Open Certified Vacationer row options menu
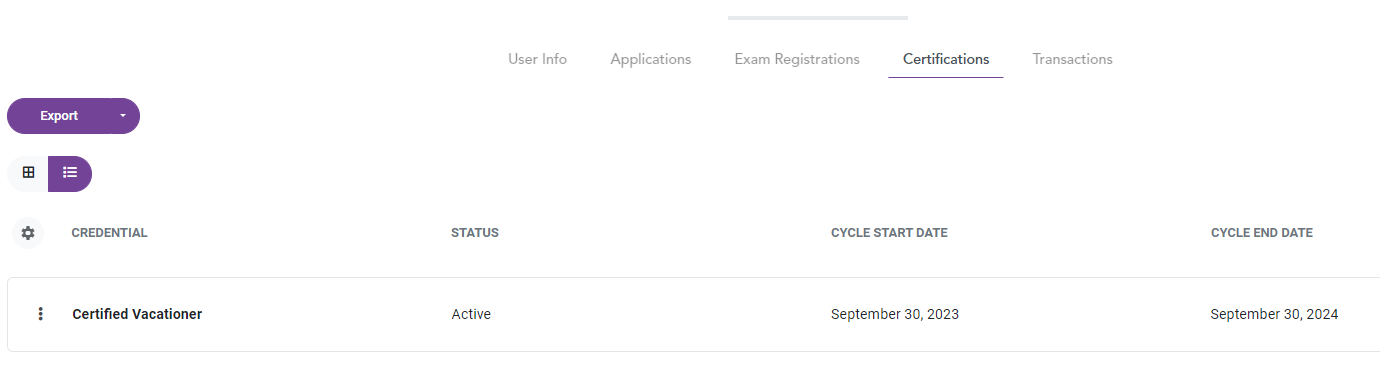This screenshot has height=375, width=1380. click(40, 314)
